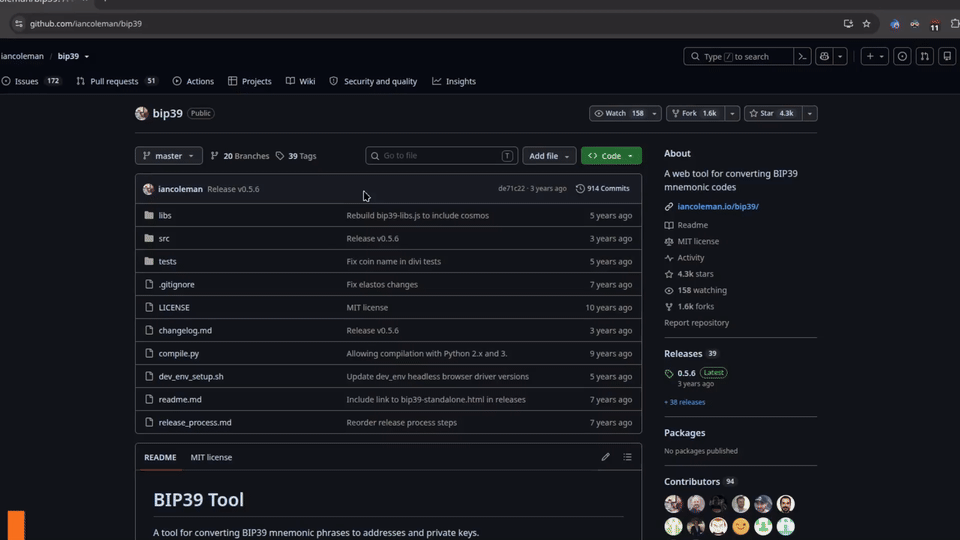Viewport: 960px width, 540px height.
Task: Open the Copilot icon in the header
Action: point(824,56)
